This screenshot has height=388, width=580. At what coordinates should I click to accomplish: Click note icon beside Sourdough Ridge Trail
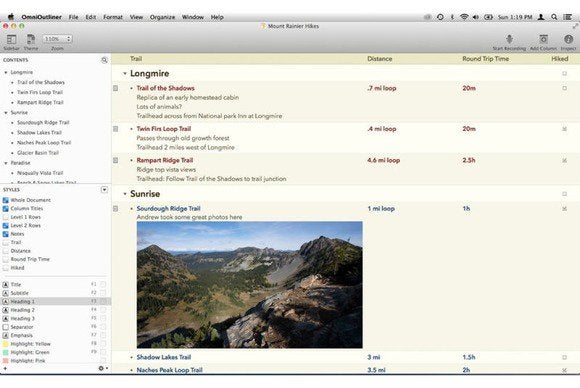coord(116,209)
